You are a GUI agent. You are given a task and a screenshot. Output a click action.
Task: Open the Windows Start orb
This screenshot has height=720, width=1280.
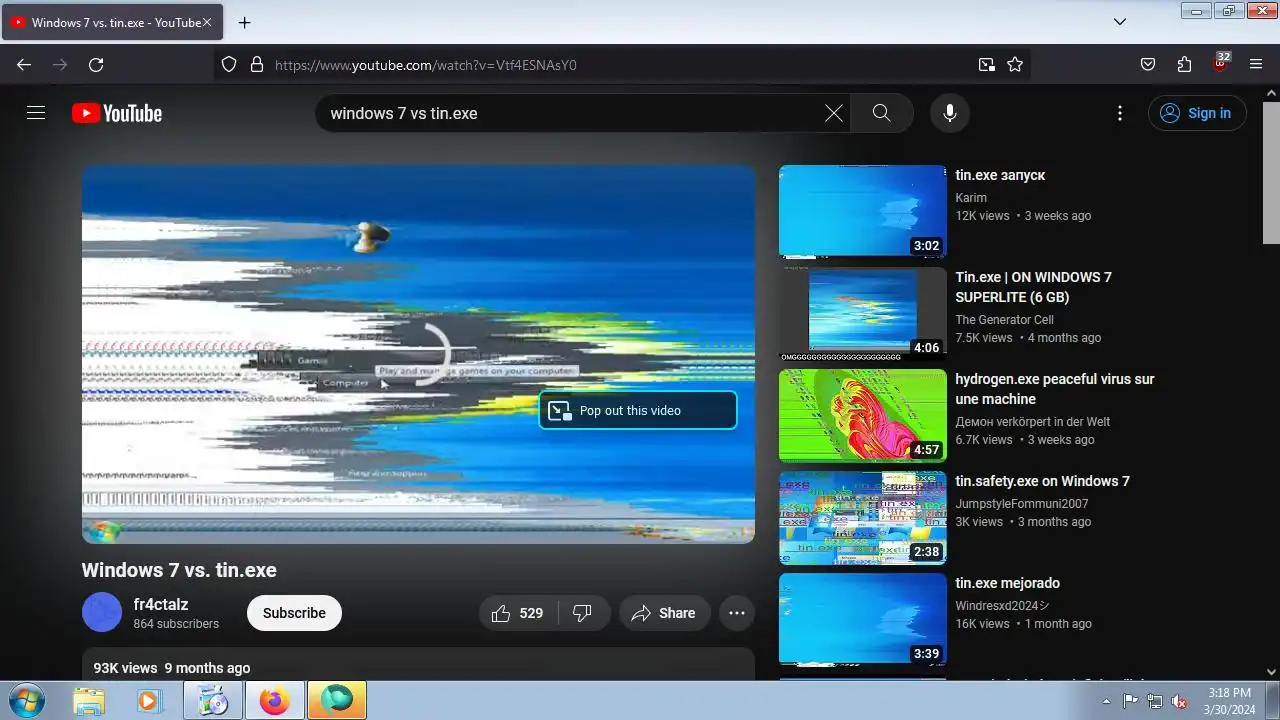[27, 700]
